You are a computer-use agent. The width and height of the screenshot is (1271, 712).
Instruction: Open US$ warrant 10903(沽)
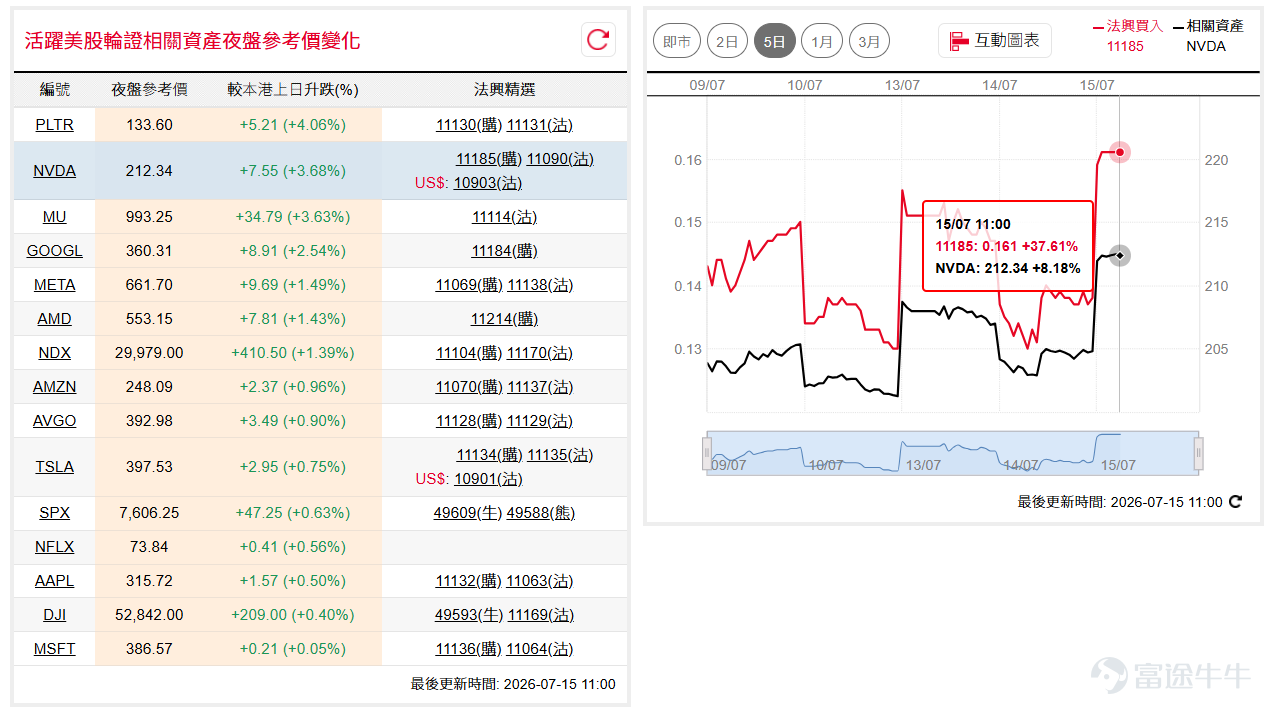(488, 183)
